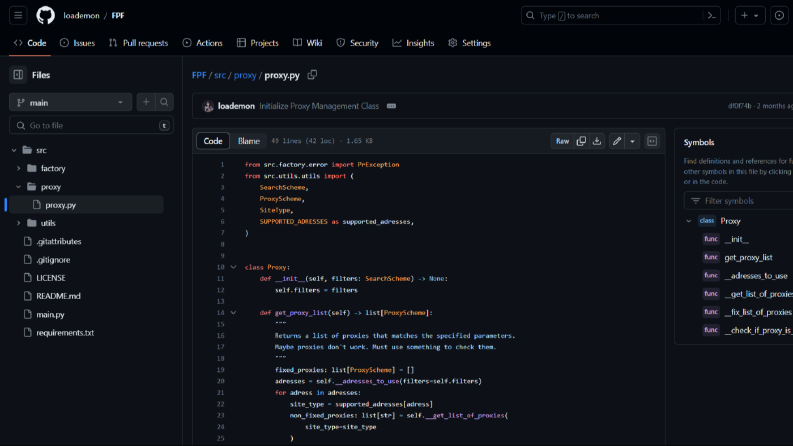Navigate to src in breadcrumb
This screenshot has width=793, height=446.
[x=219, y=75]
